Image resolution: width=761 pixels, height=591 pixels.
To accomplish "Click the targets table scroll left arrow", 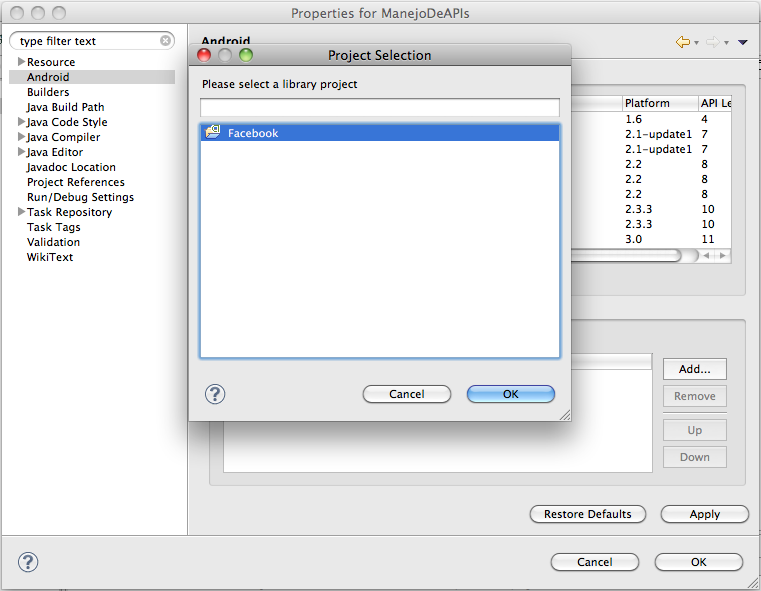I will 707,255.
